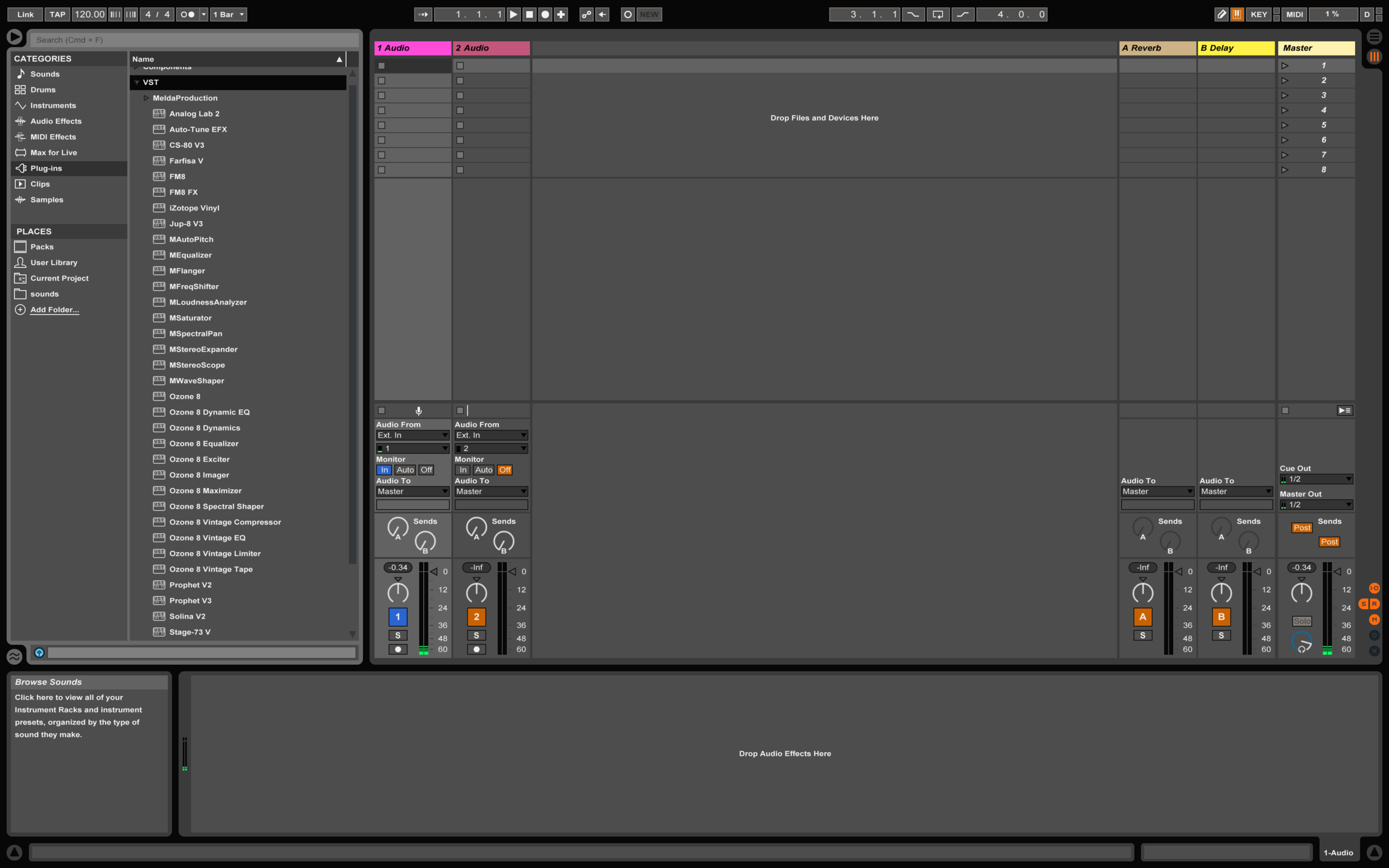Click the browser Preview play icon
1389x868 pixels.
(14, 37)
